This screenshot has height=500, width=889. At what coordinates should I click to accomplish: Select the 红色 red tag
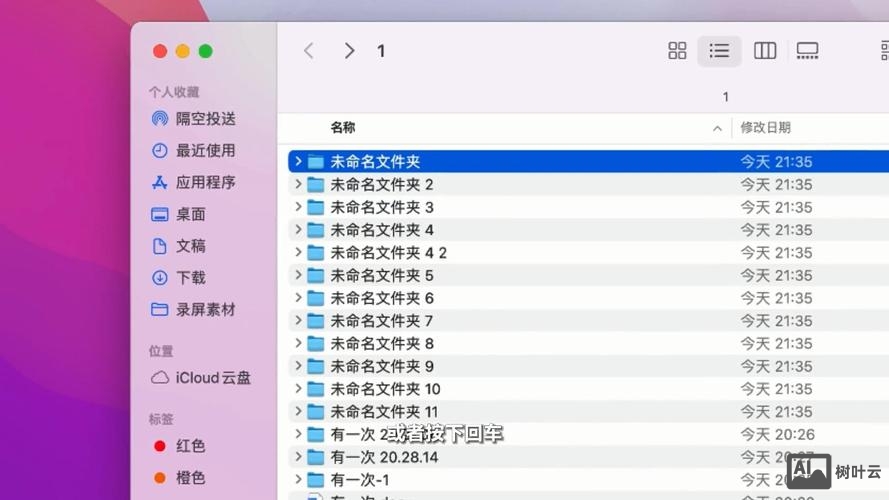tap(179, 446)
